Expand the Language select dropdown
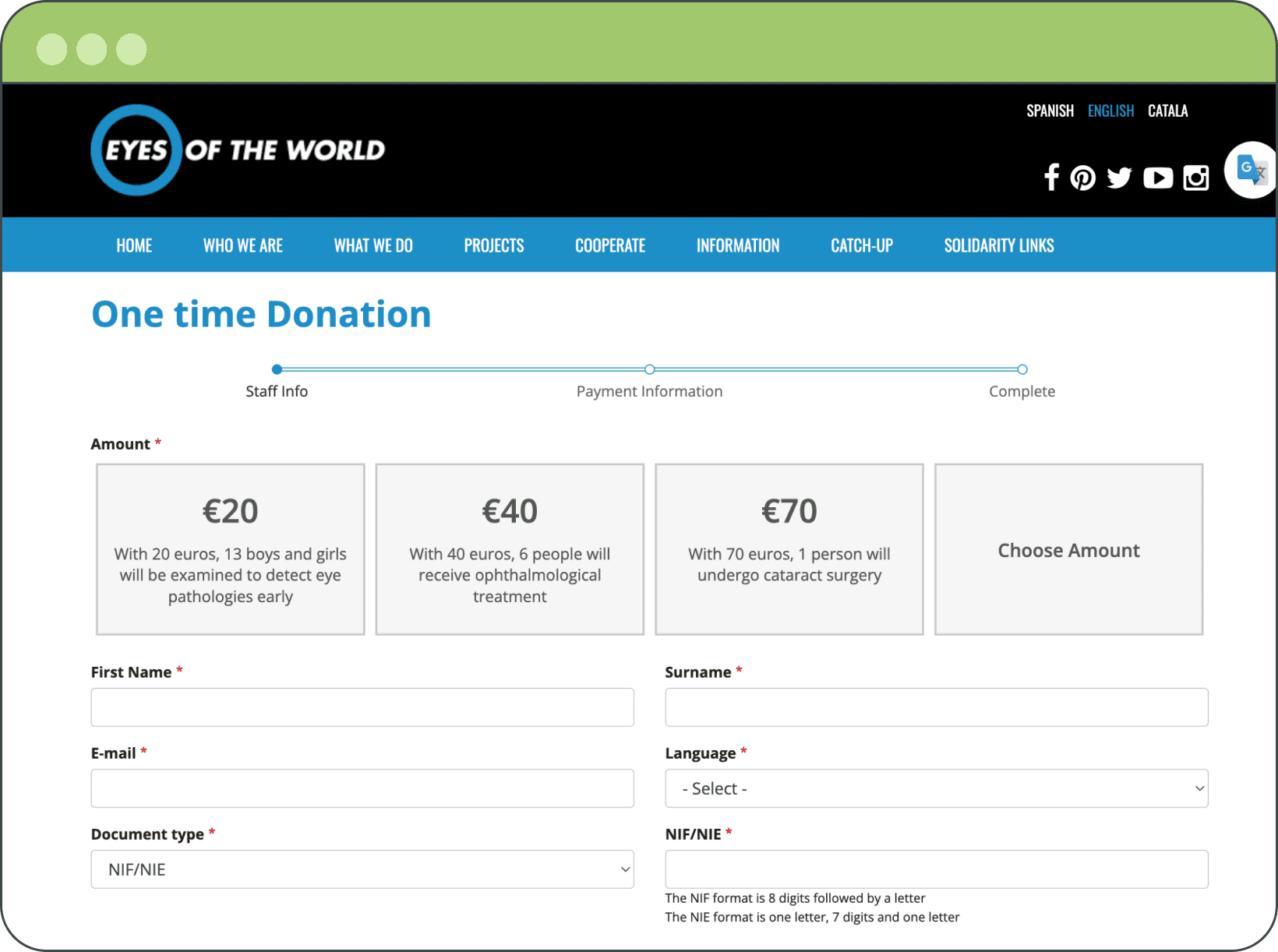 pos(936,788)
